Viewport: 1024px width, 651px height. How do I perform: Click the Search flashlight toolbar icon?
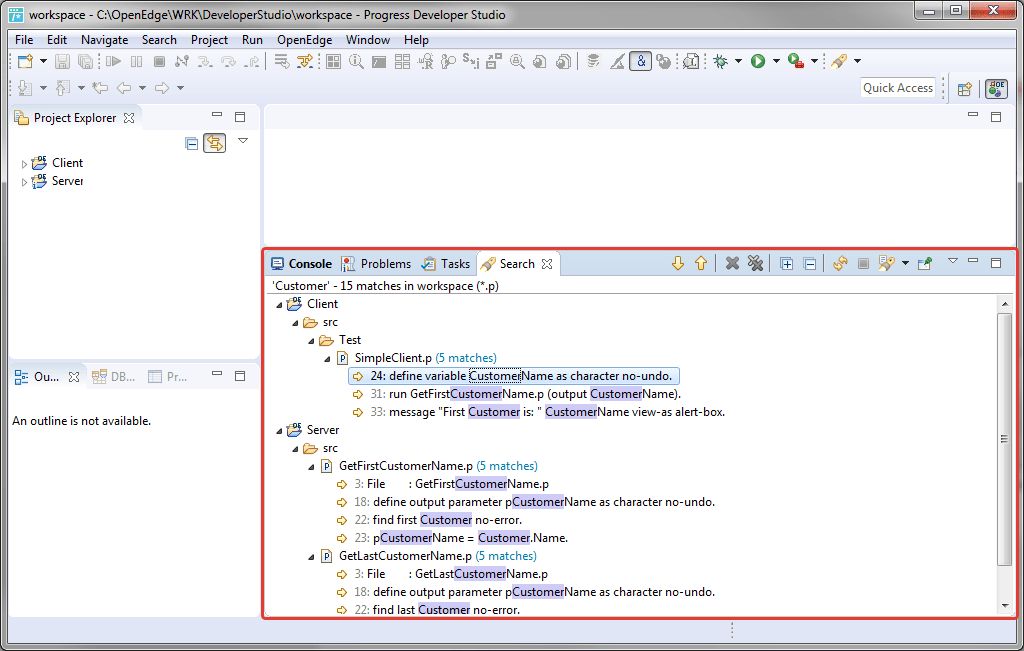[839, 61]
